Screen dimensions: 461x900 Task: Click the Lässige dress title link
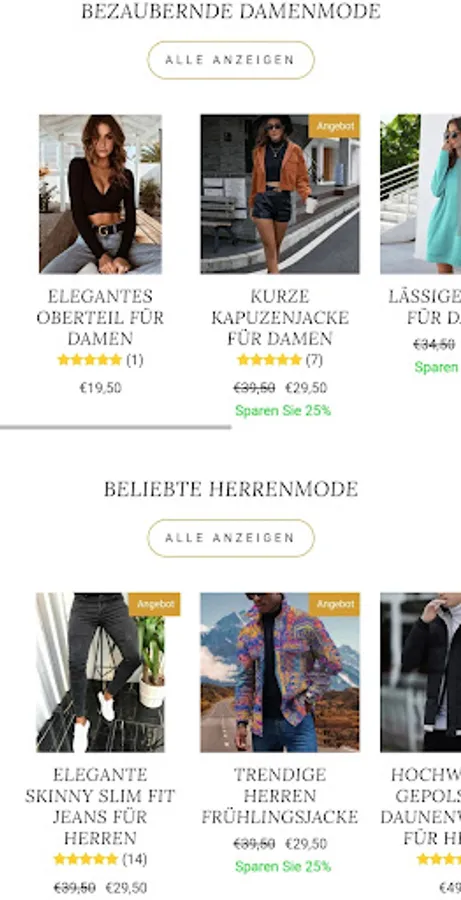[425, 307]
